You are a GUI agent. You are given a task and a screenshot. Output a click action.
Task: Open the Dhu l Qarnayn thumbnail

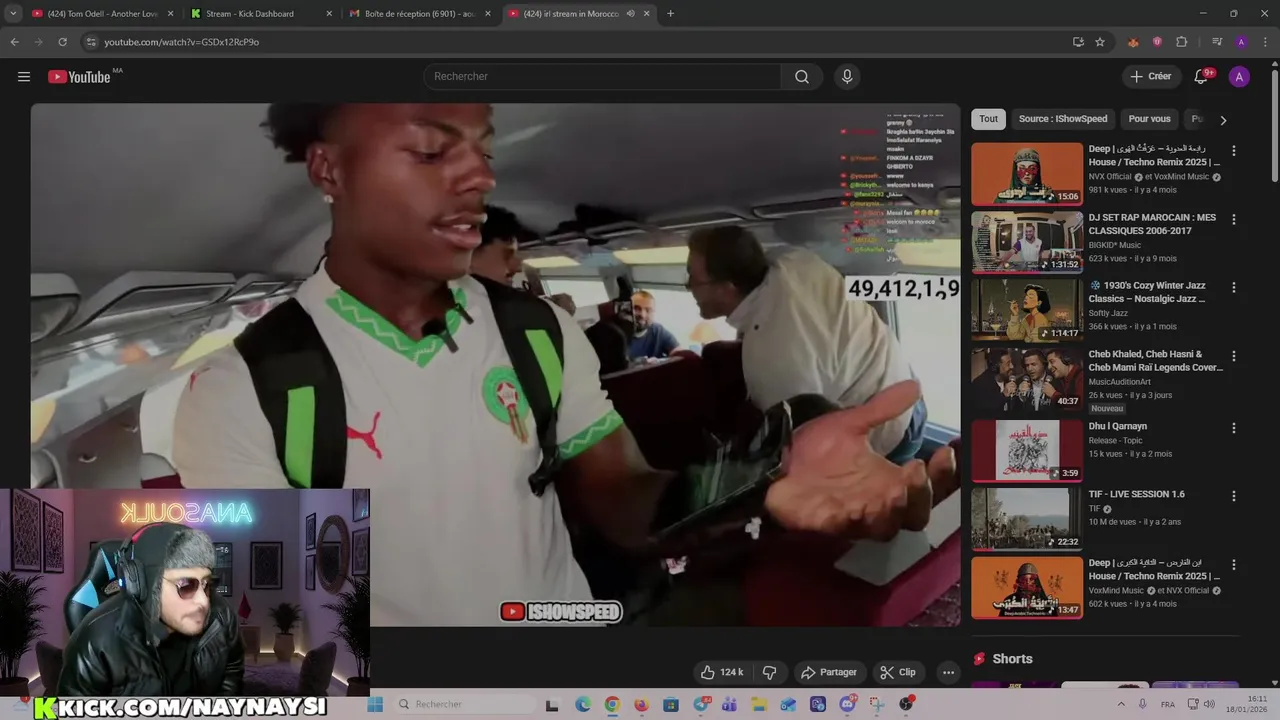point(1027,450)
